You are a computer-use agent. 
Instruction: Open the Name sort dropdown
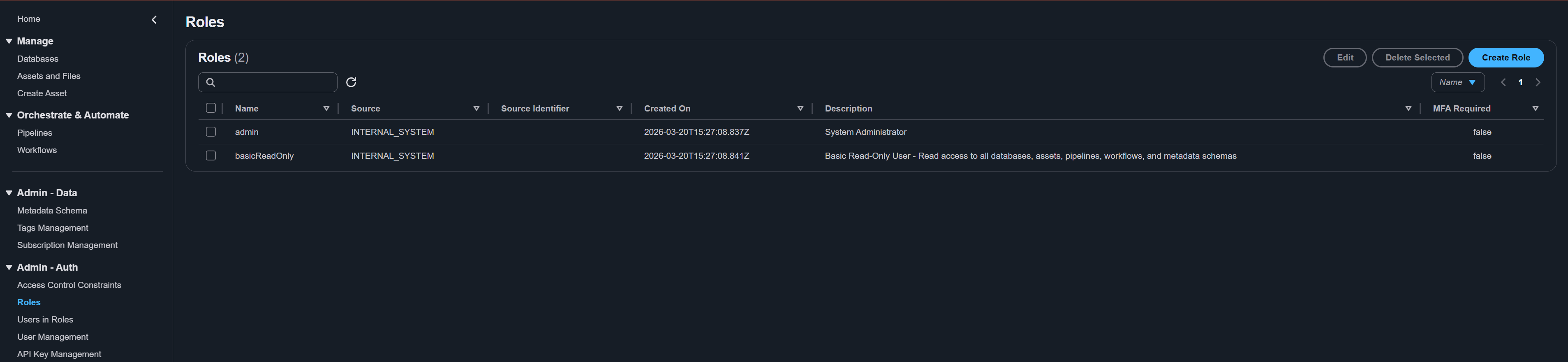[x=1458, y=82]
